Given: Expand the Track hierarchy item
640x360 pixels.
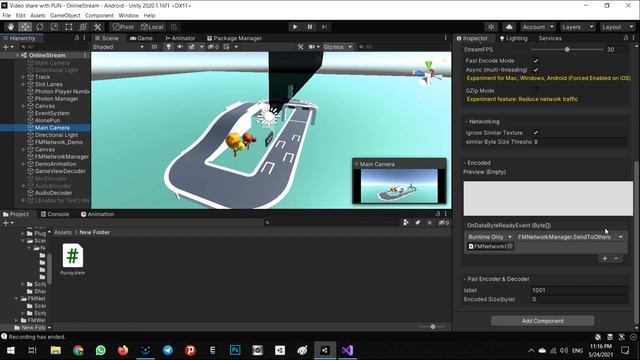Looking at the screenshot, I should [23, 77].
